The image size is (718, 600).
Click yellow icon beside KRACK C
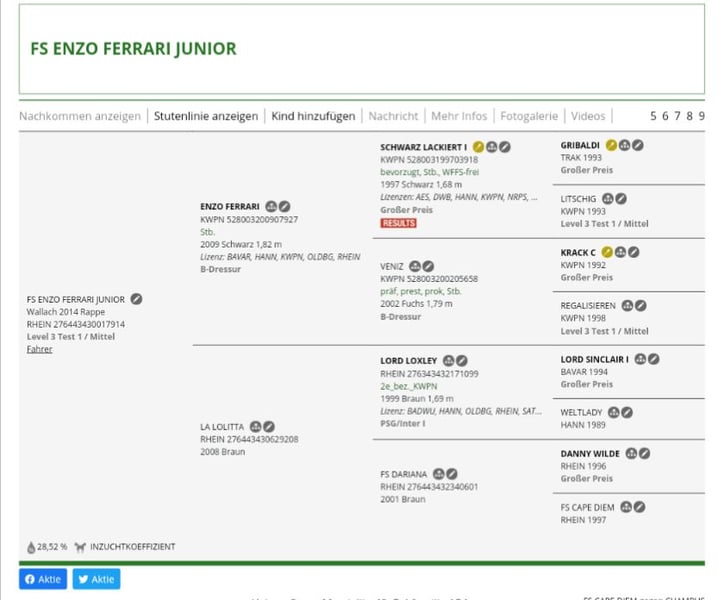[x=607, y=252]
